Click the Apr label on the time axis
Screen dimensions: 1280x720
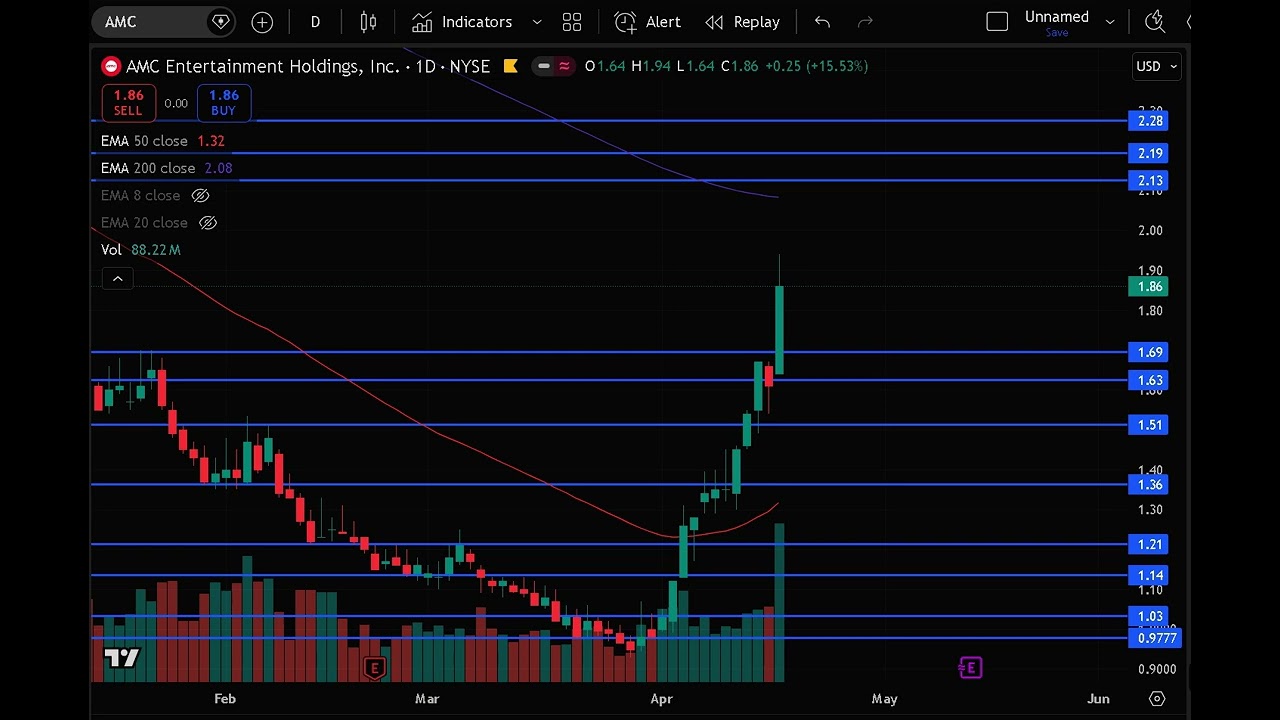click(661, 699)
